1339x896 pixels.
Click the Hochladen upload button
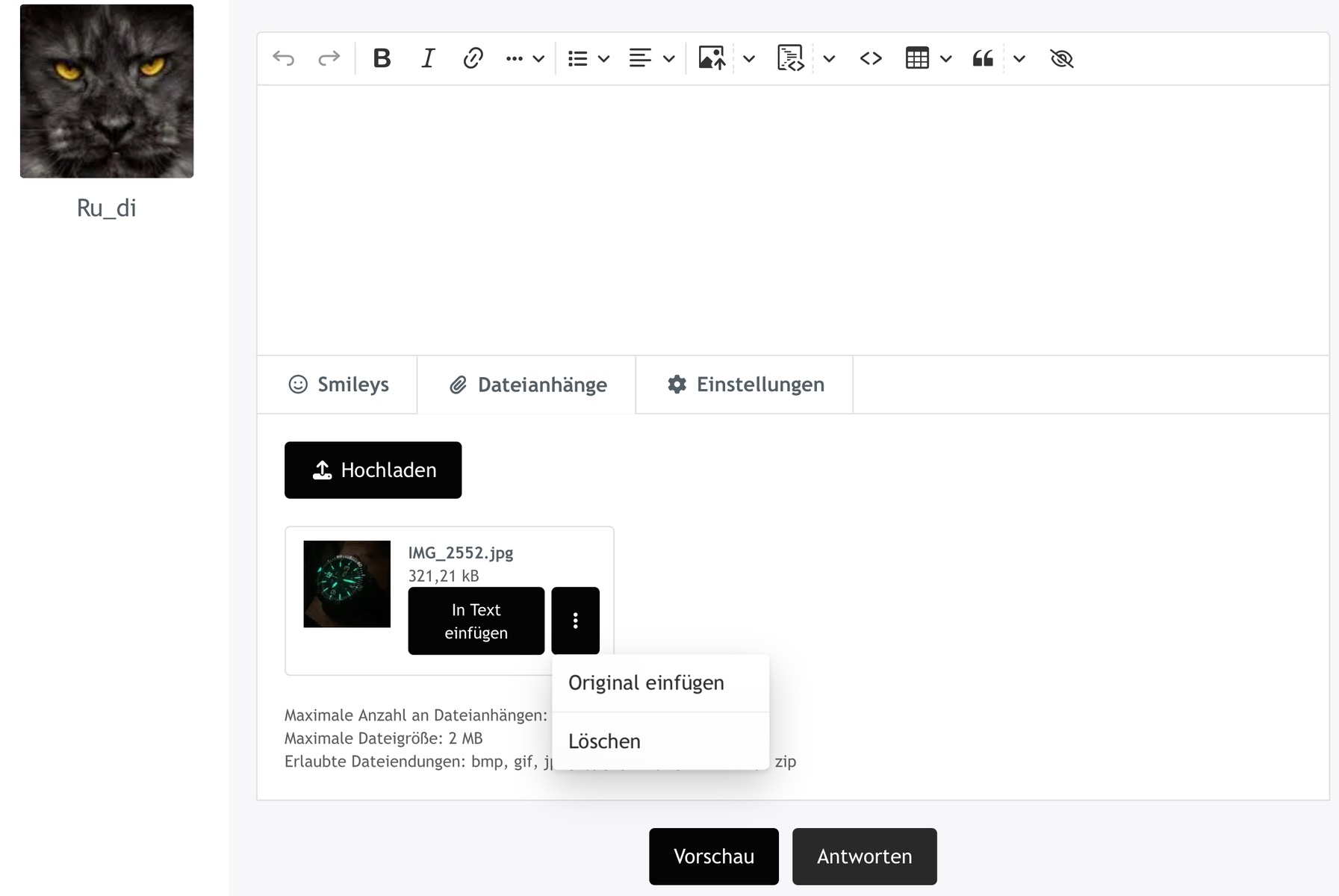coord(373,470)
